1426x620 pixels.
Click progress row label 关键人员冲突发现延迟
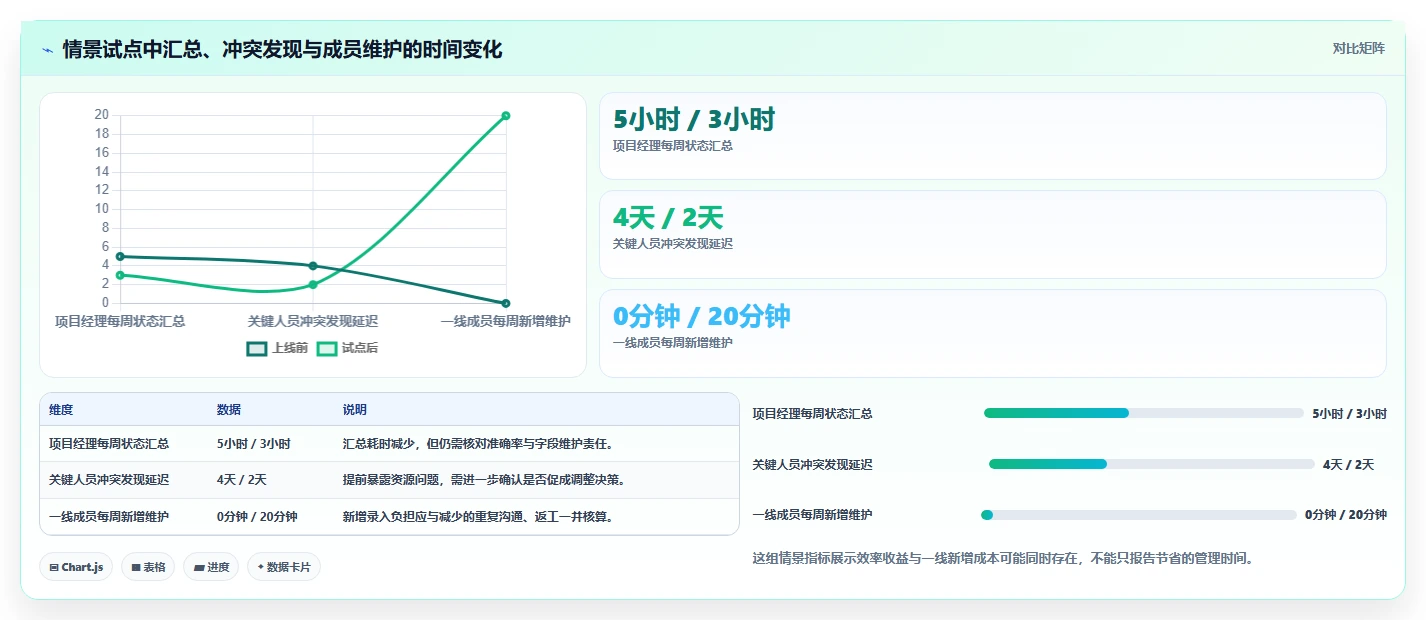(812, 464)
